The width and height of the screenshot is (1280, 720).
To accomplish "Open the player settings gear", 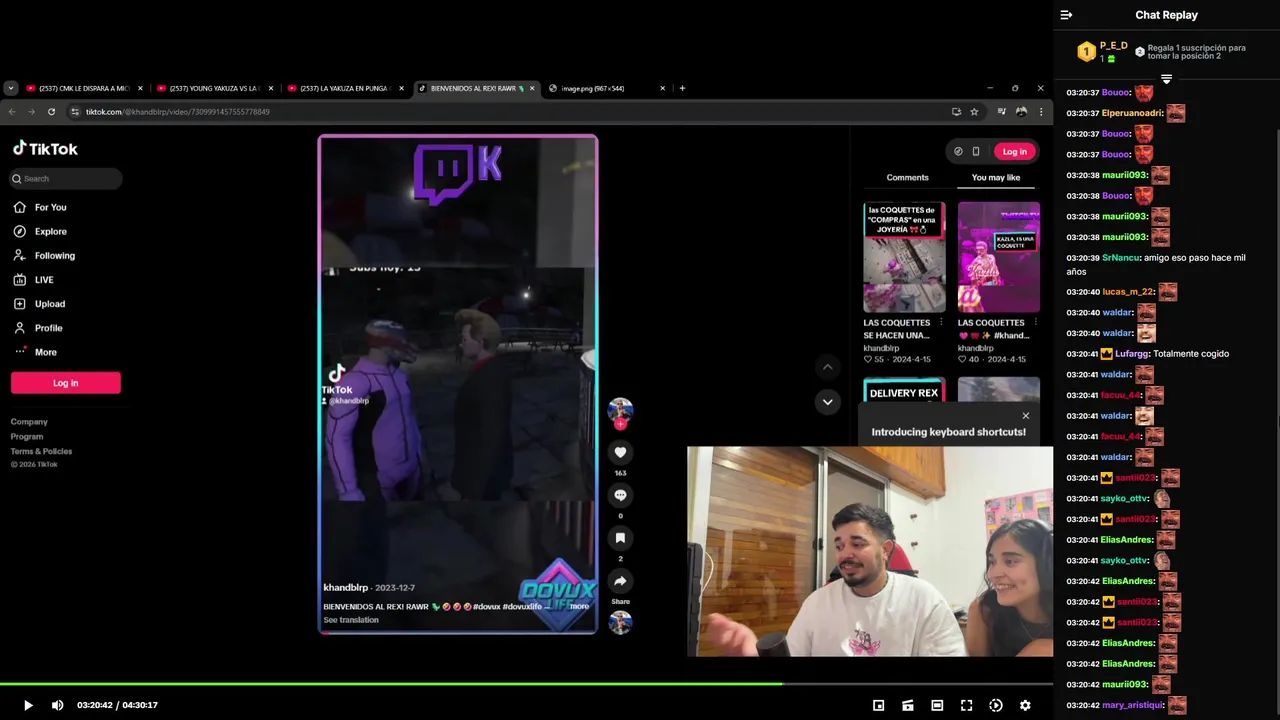I will pyautogui.click(x=1025, y=705).
